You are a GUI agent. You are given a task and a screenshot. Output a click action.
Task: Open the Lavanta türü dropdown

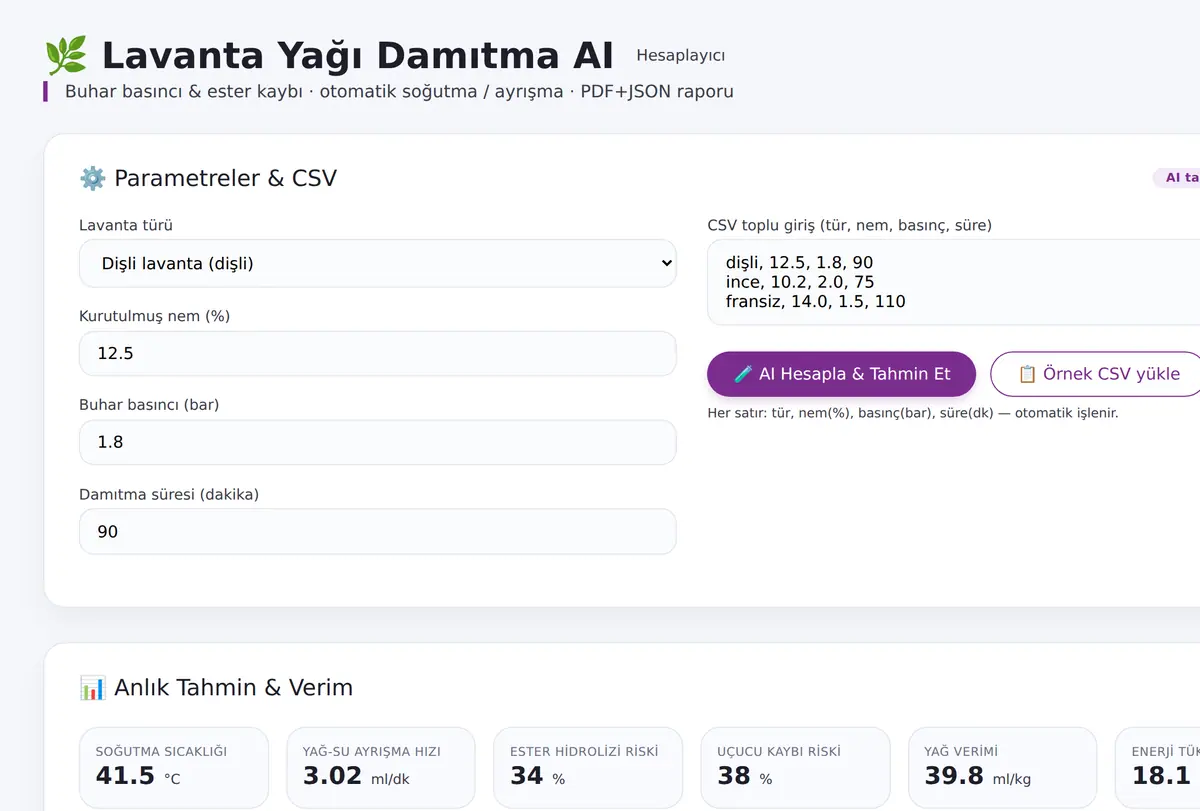[x=378, y=264]
